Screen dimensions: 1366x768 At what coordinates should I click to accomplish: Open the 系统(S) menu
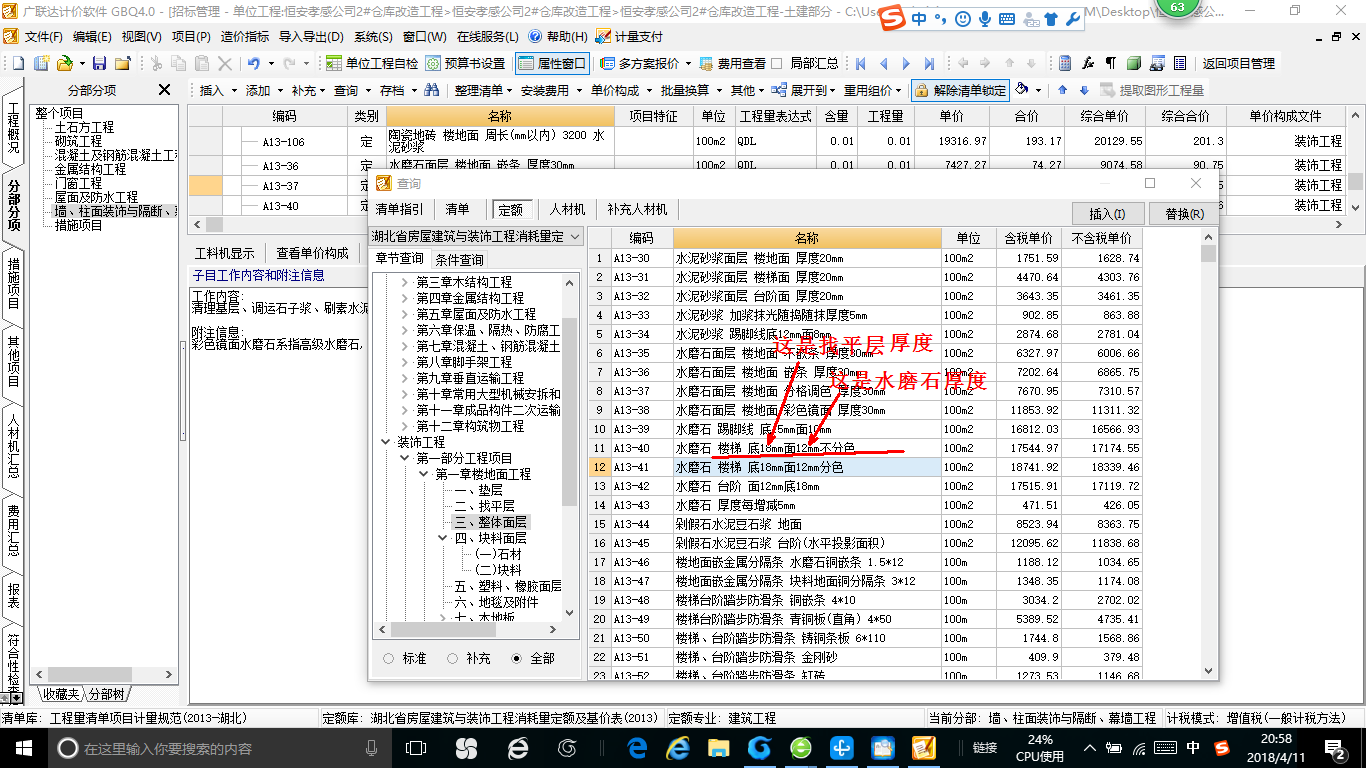point(373,36)
